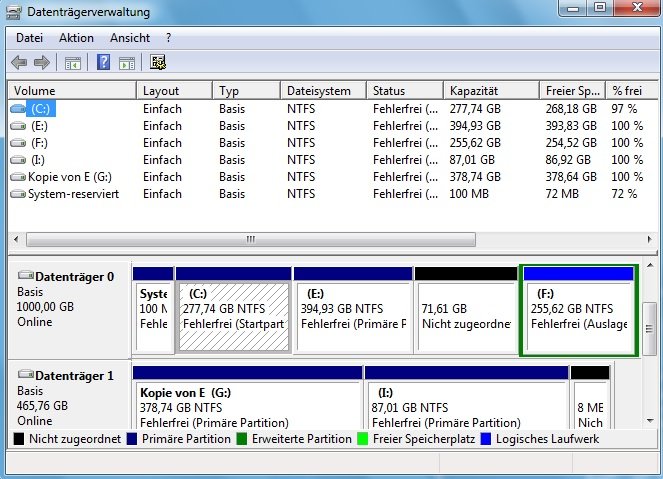Click the Datenträger 0 disk icon
Viewport: 663px width, 479px height.
coord(26,275)
